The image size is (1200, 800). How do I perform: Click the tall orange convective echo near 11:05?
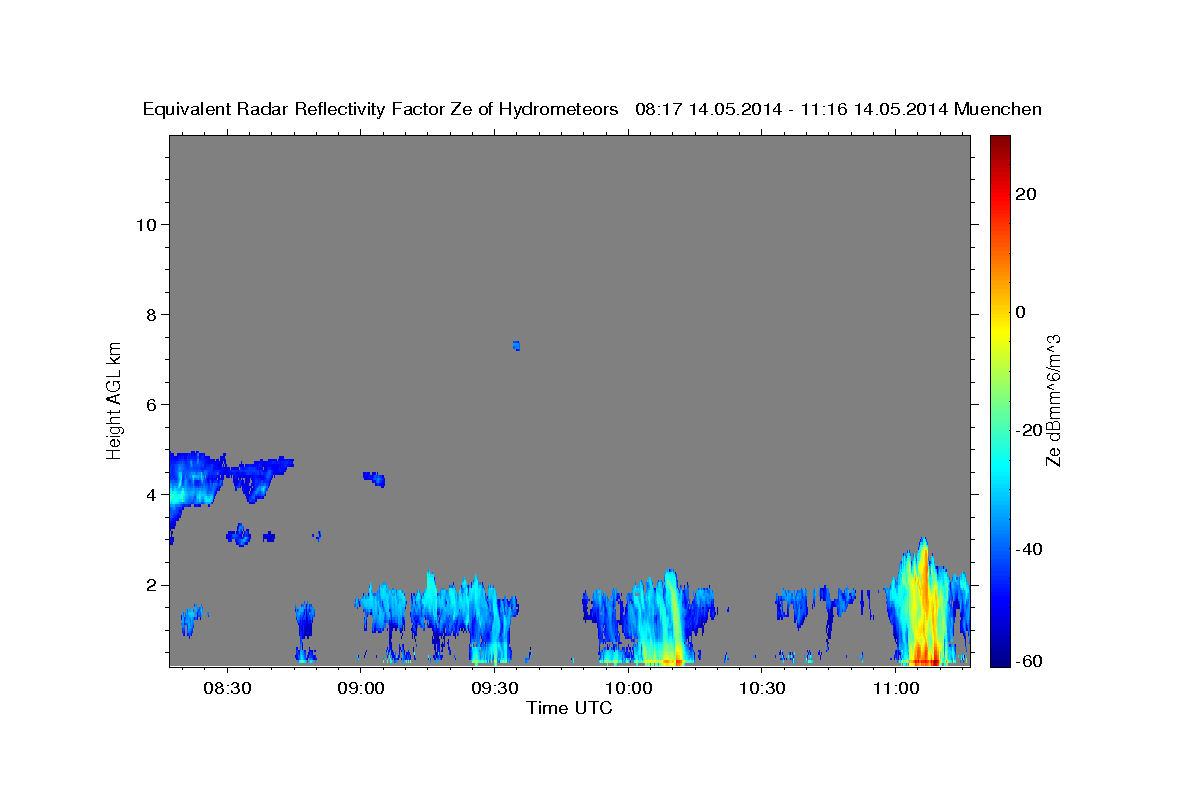pyautogui.click(x=922, y=603)
